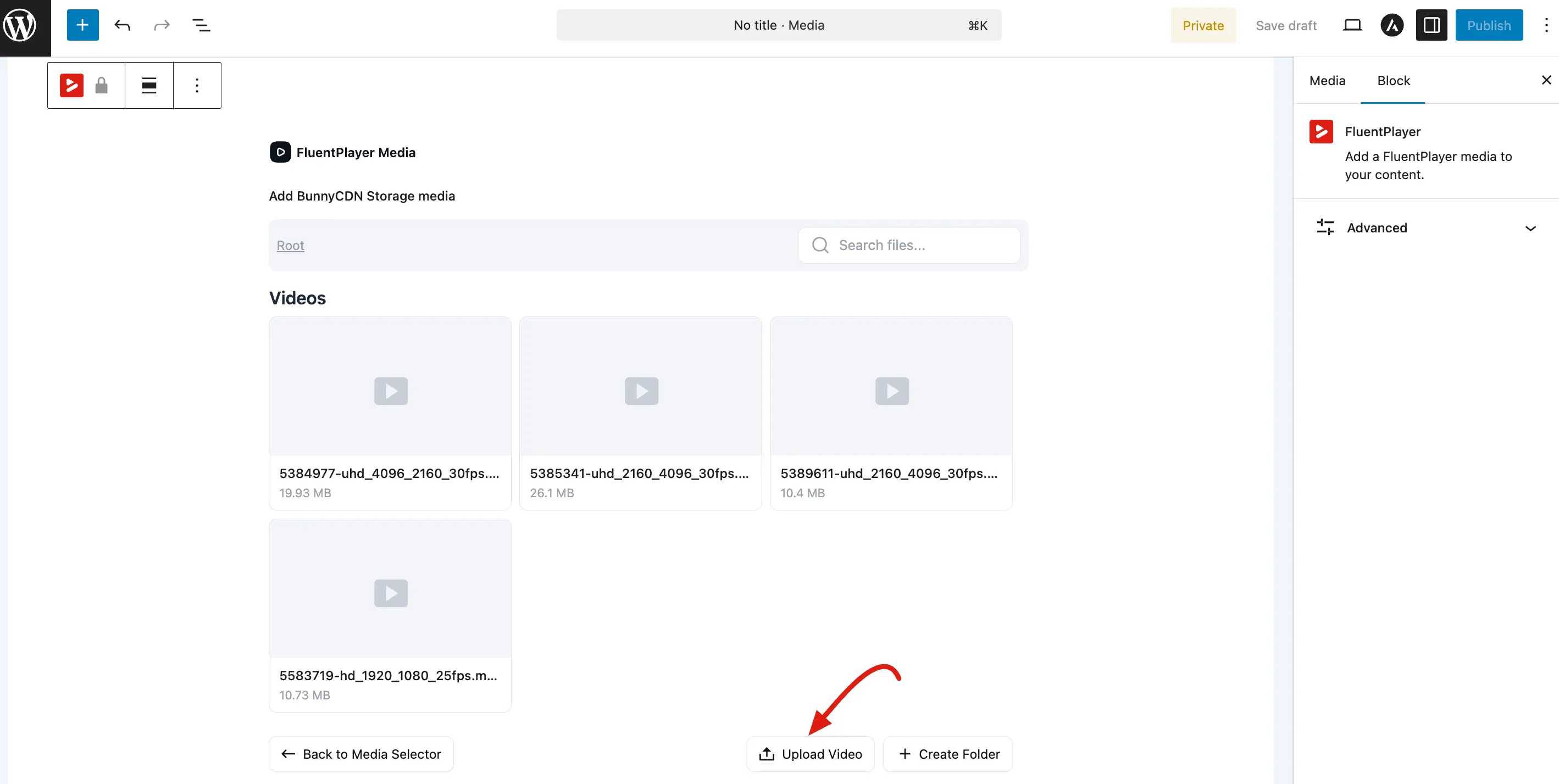The height and width of the screenshot is (784, 1559).
Task: Redo the last undone change
Action: click(x=162, y=25)
